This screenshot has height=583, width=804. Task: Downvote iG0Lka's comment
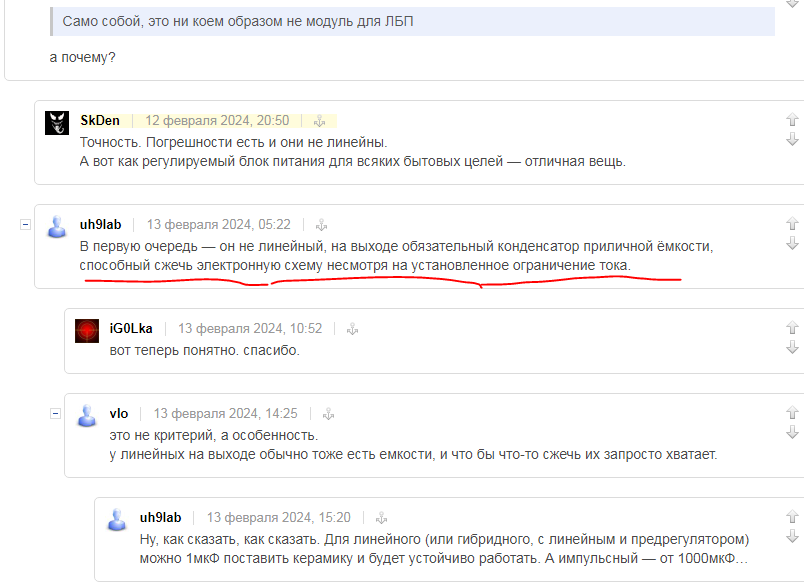tap(792, 347)
